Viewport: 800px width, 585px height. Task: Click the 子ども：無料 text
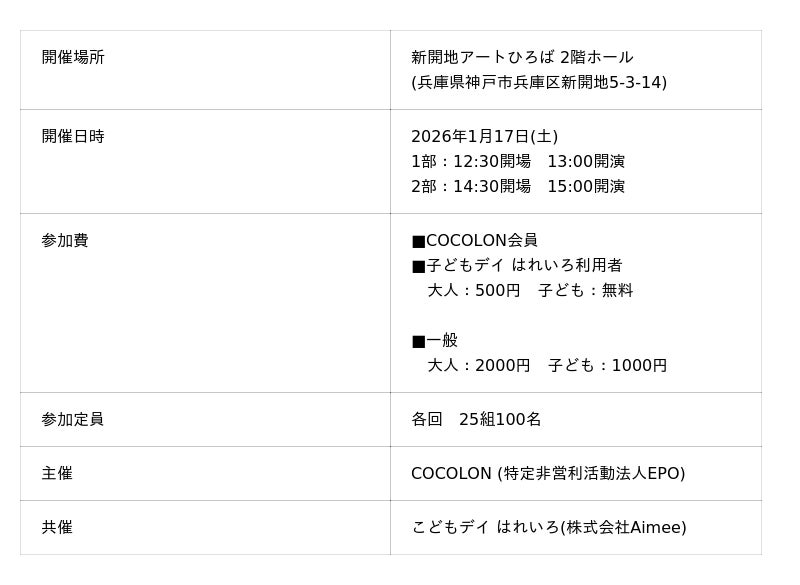pos(586,290)
